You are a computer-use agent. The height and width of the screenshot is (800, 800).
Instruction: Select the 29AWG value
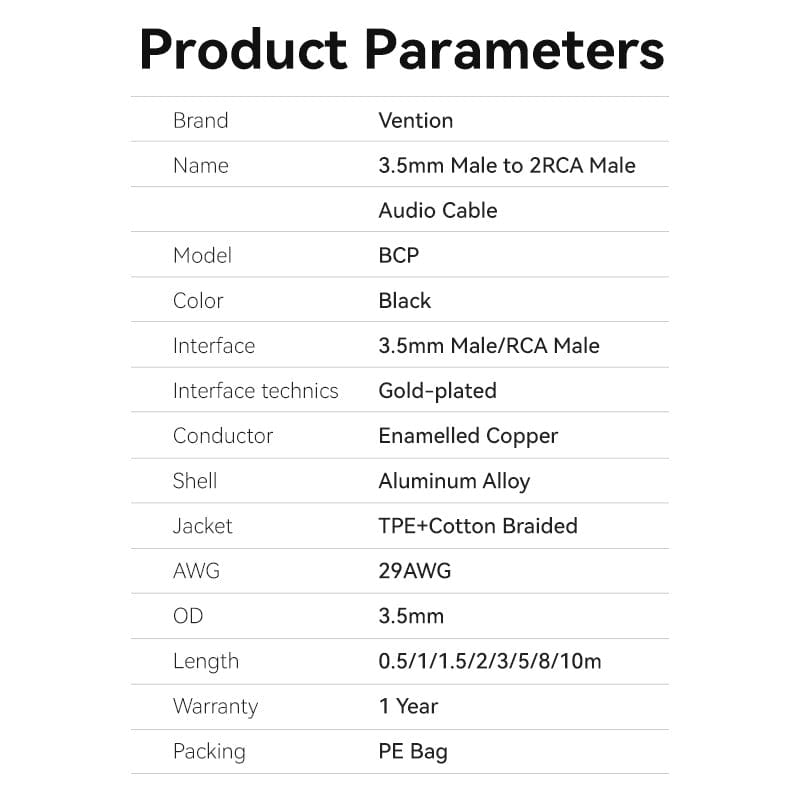(414, 571)
